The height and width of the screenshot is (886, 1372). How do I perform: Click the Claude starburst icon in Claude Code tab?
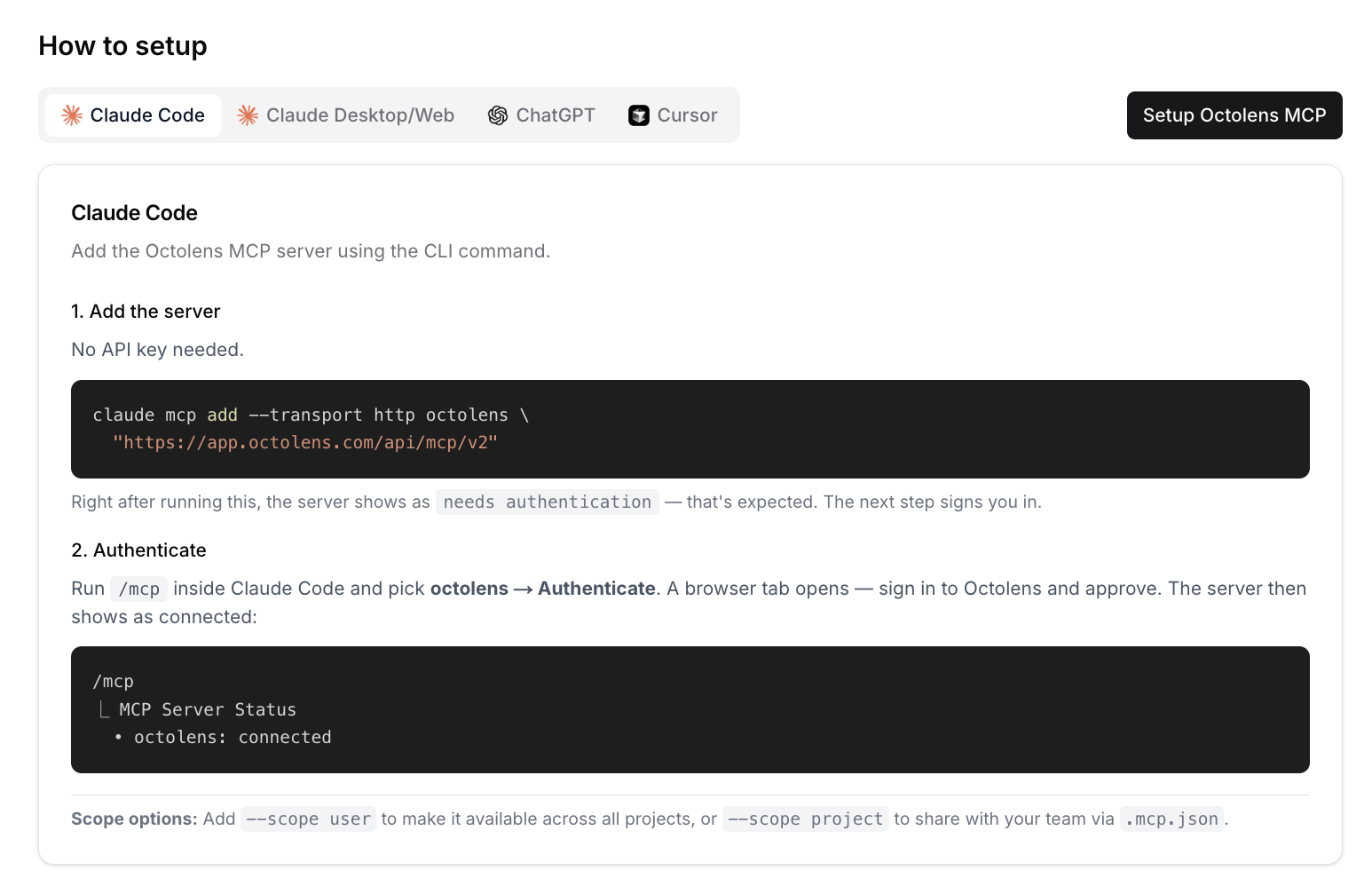point(72,115)
